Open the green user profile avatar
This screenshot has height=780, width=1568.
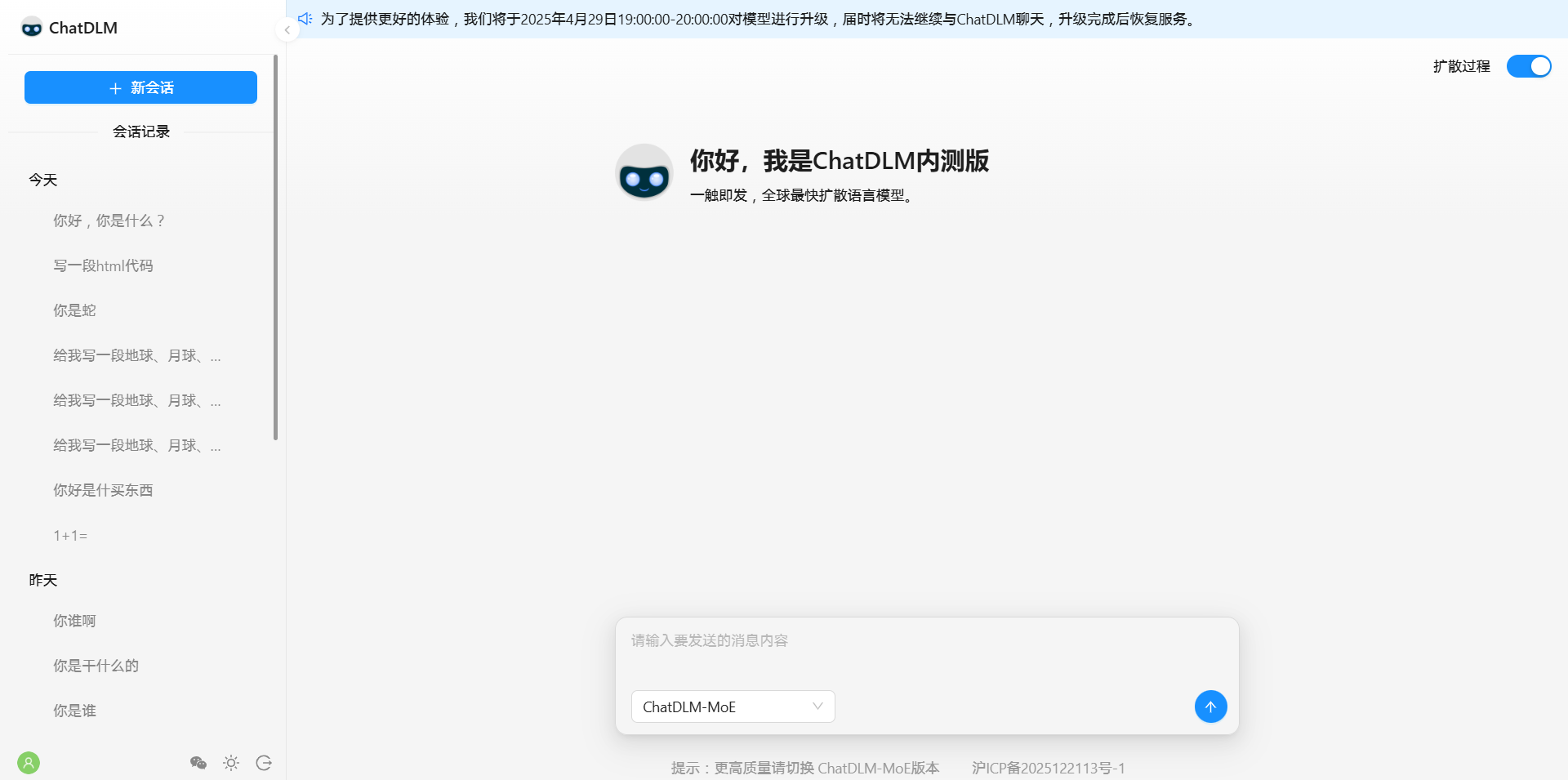coord(29,763)
